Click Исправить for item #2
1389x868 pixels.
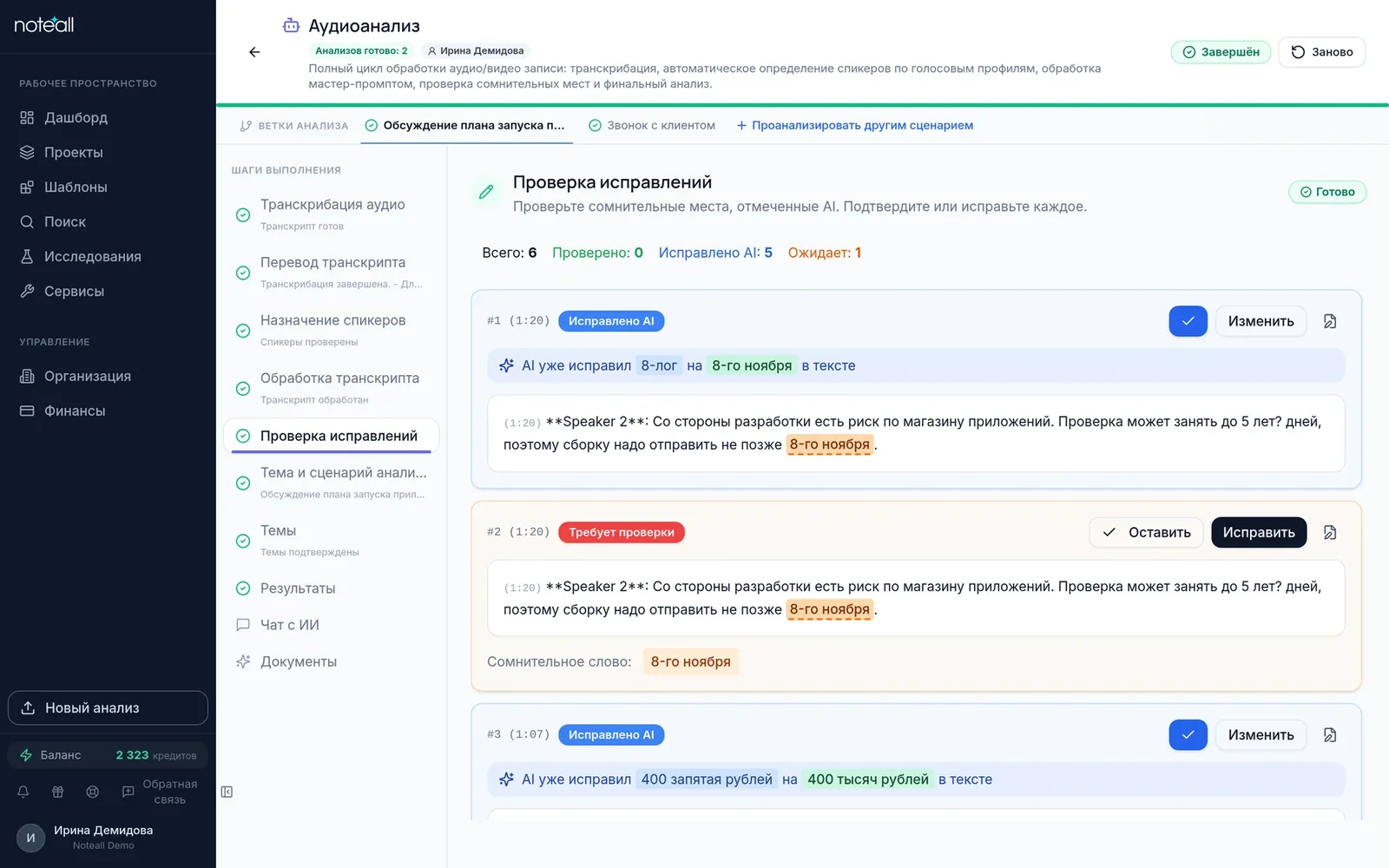tap(1259, 532)
